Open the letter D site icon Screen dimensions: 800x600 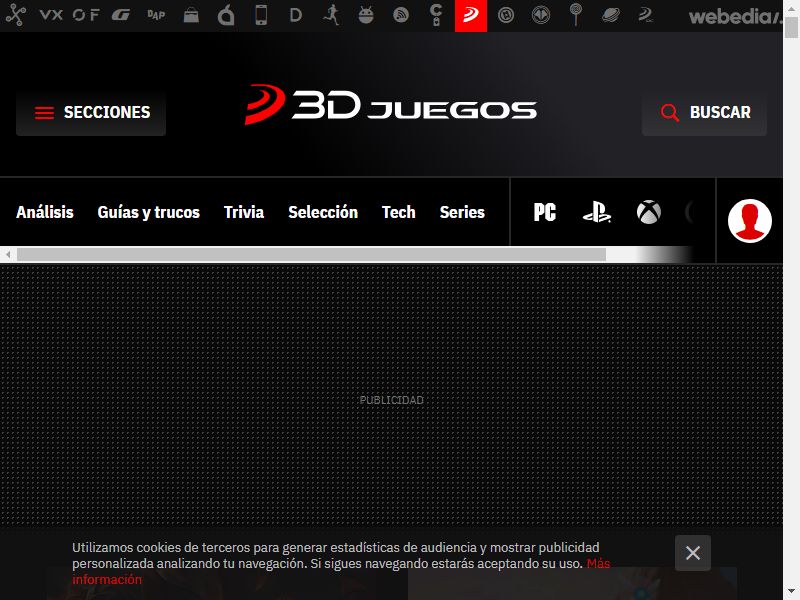coord(296,15)
